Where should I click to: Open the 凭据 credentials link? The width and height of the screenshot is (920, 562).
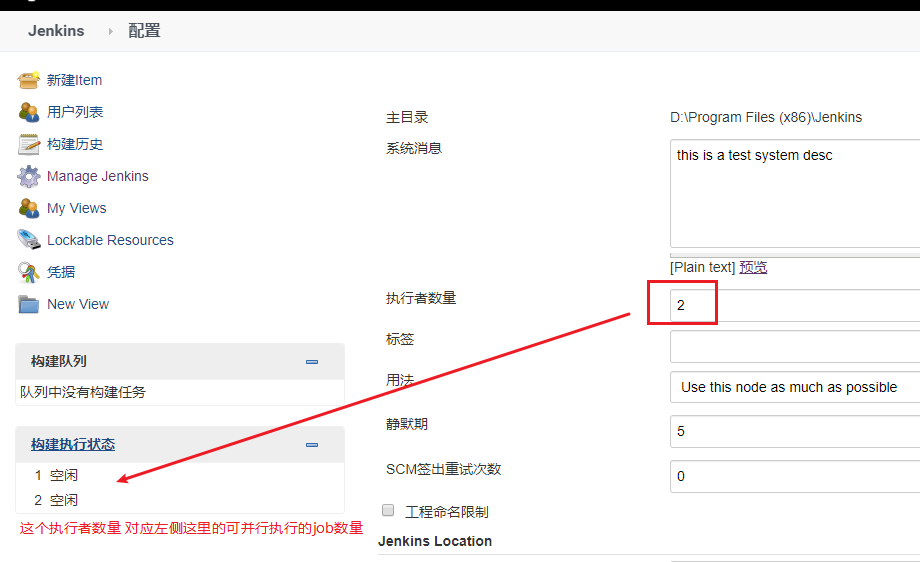61,272
